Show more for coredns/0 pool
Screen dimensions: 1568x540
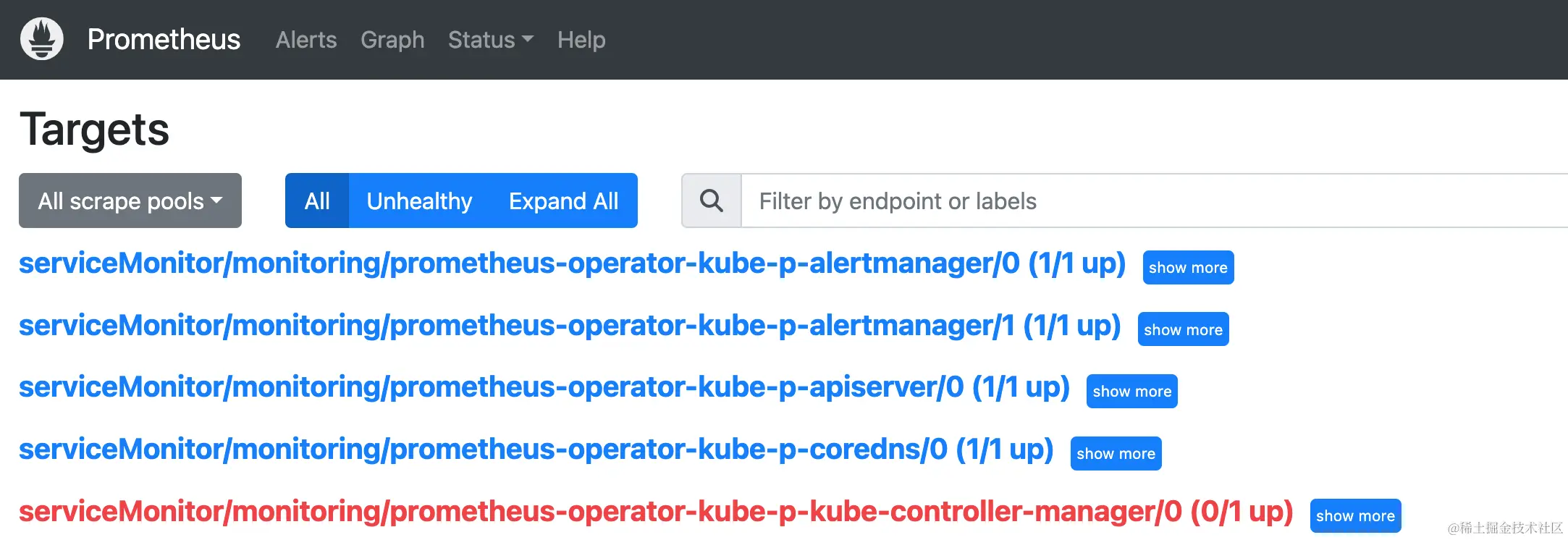(1116, 454)
